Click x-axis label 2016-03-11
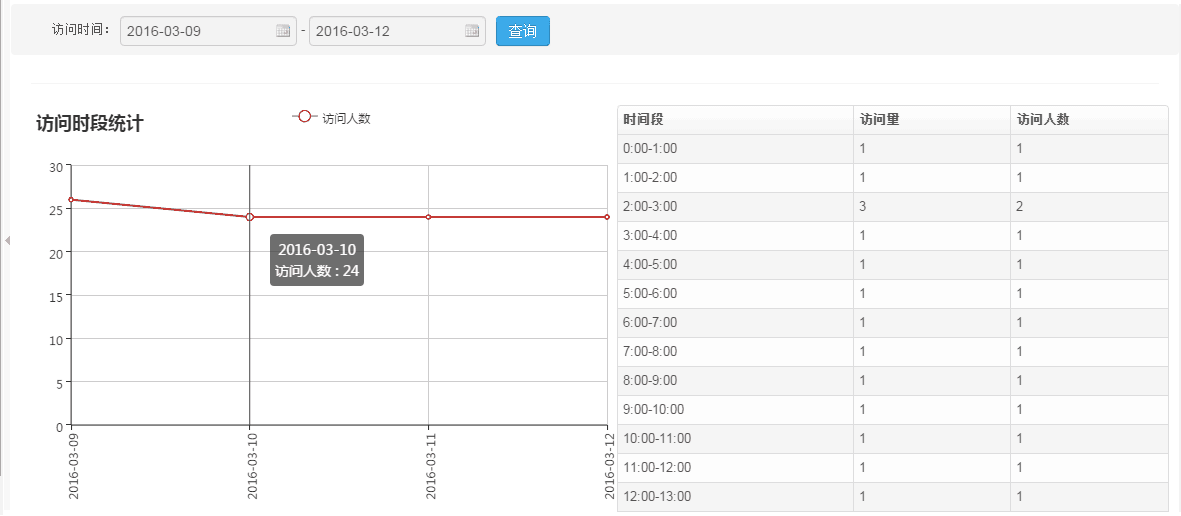Viewport: 1181px width, 516px height. point(432,467)
